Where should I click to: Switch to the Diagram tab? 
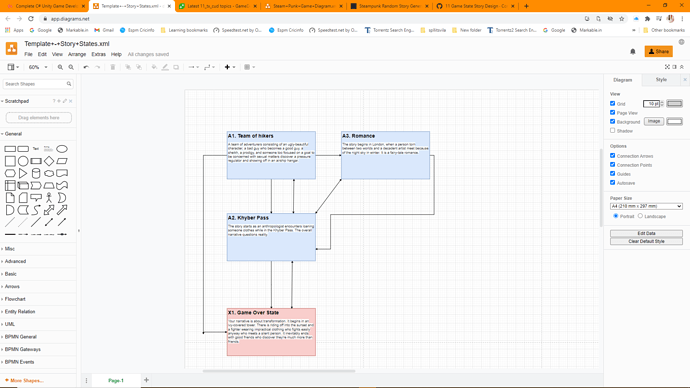[x=623, y=80]
